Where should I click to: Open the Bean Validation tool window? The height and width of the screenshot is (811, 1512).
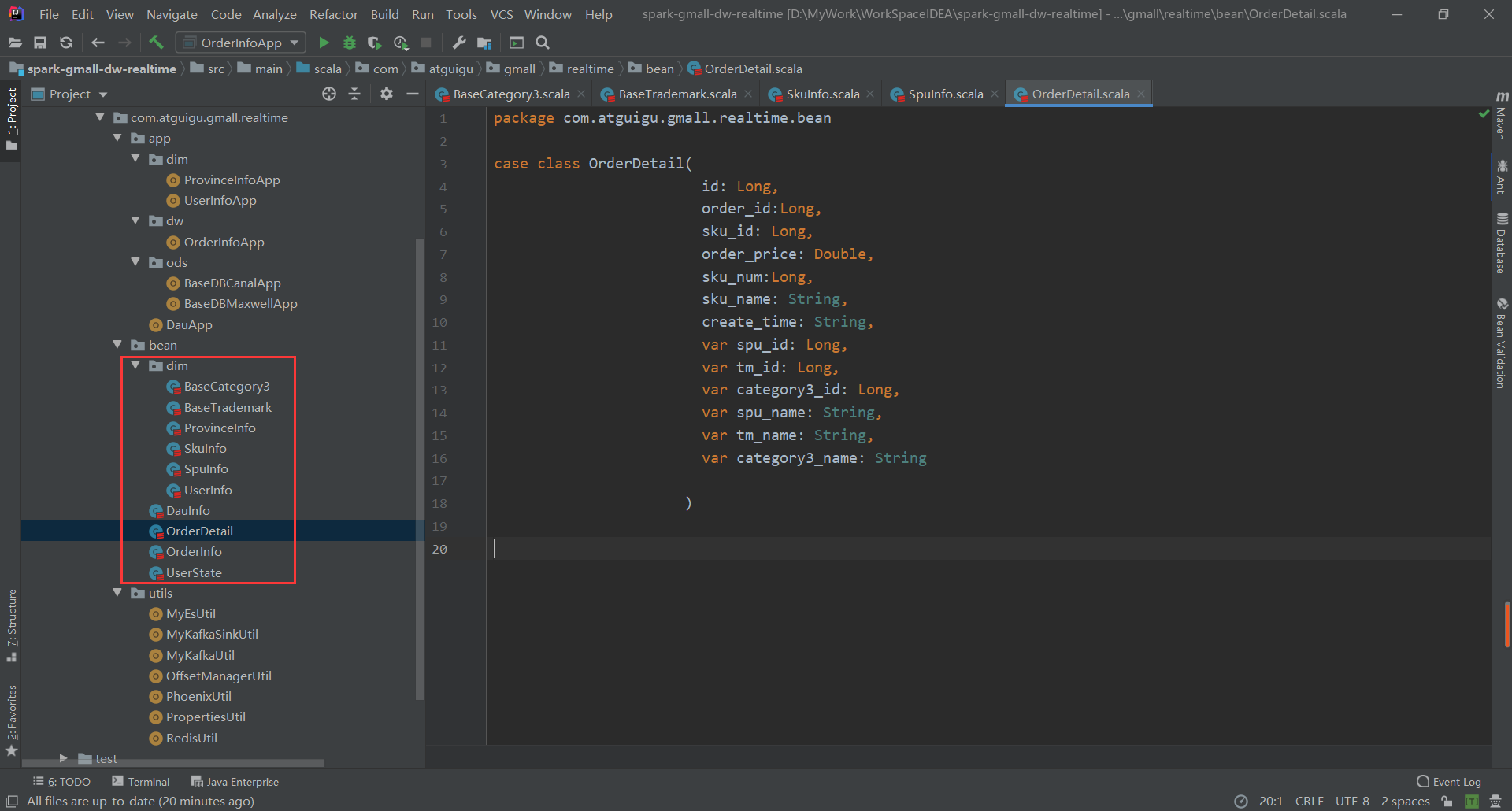click(1502, 343)
